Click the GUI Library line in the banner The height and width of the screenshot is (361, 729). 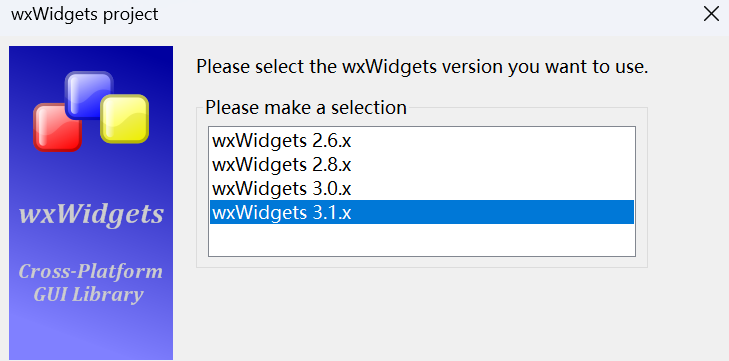click(x=88, y=294)
